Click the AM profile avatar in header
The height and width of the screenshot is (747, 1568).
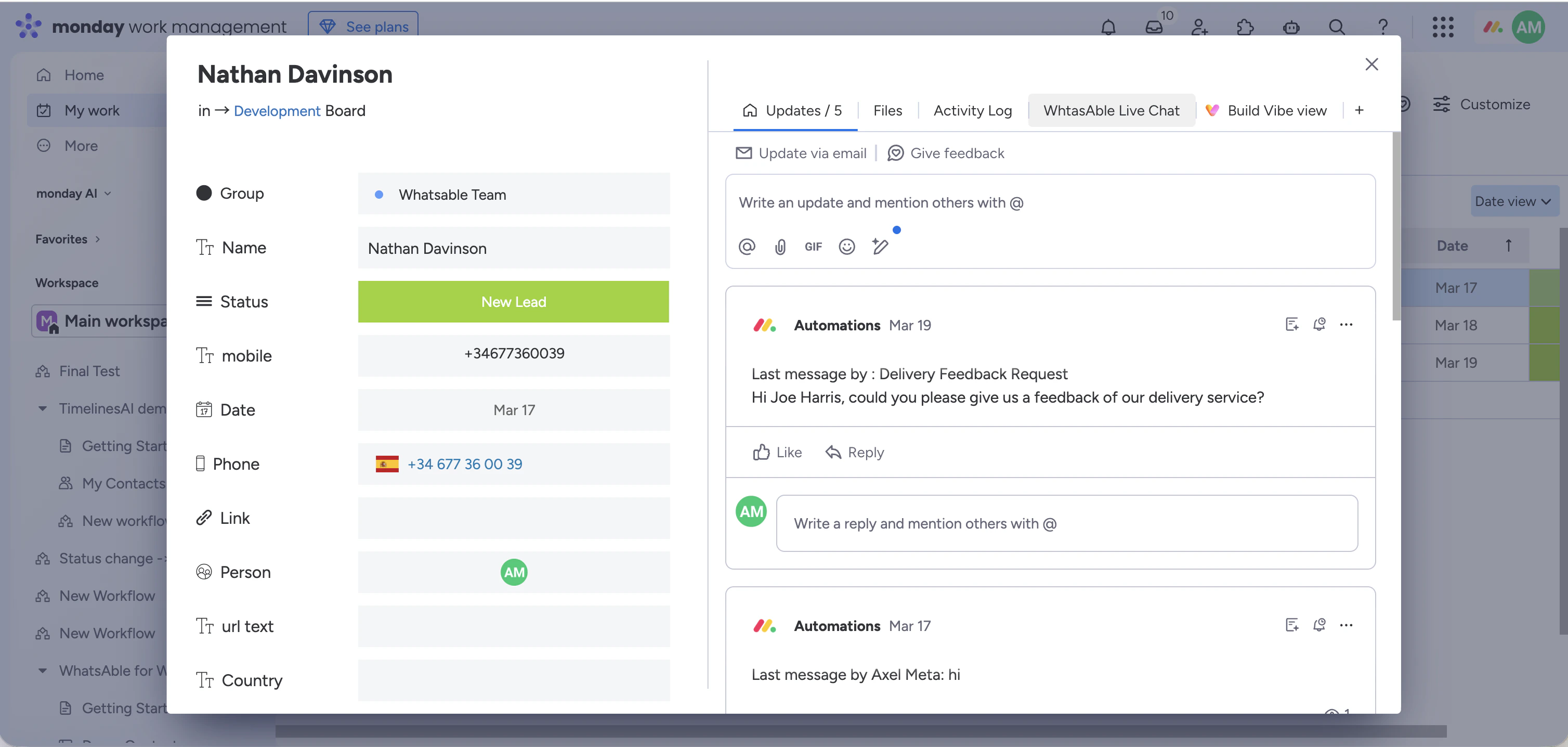pos(1528,27)
